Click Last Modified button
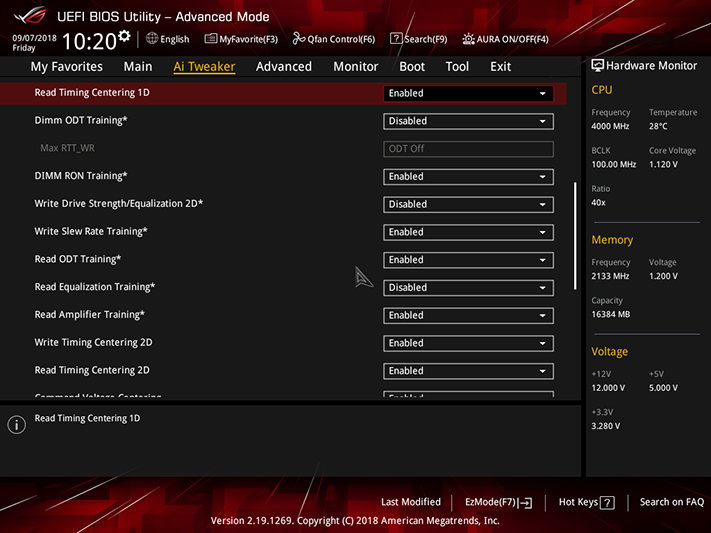 tap(411, 502)
